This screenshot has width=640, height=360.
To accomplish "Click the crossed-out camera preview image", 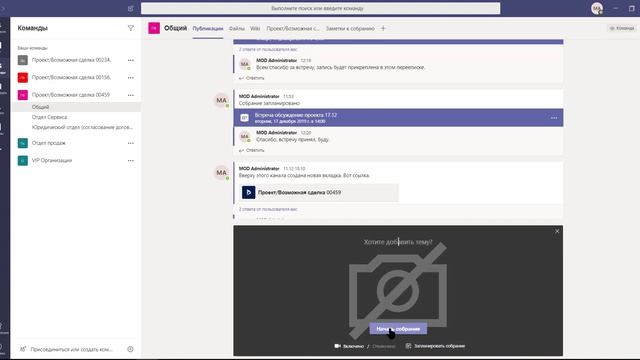I will [398, 291].
